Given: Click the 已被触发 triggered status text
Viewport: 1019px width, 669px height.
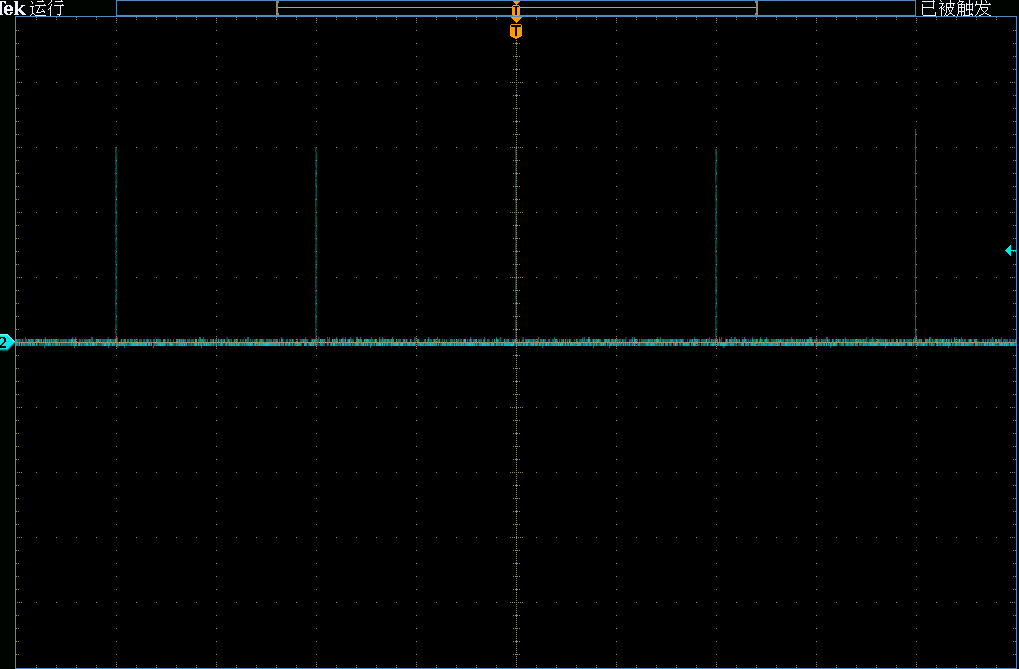Looking at the screenshot, I should [956, 8].
